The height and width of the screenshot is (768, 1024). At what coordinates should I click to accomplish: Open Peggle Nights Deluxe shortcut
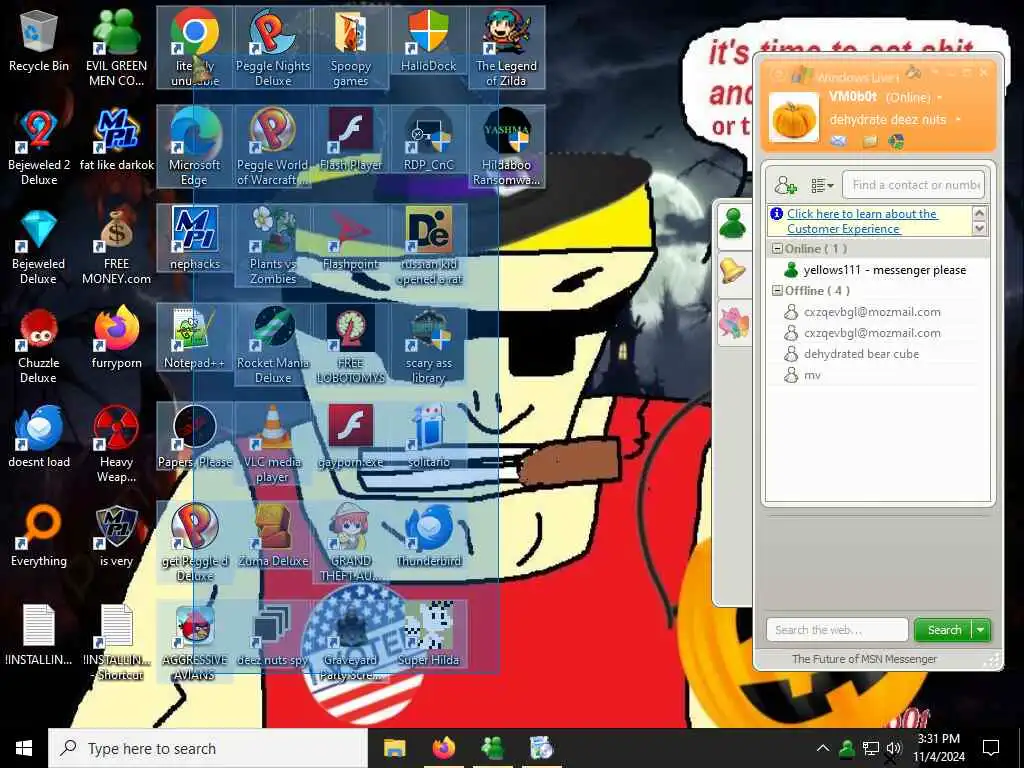272,47
